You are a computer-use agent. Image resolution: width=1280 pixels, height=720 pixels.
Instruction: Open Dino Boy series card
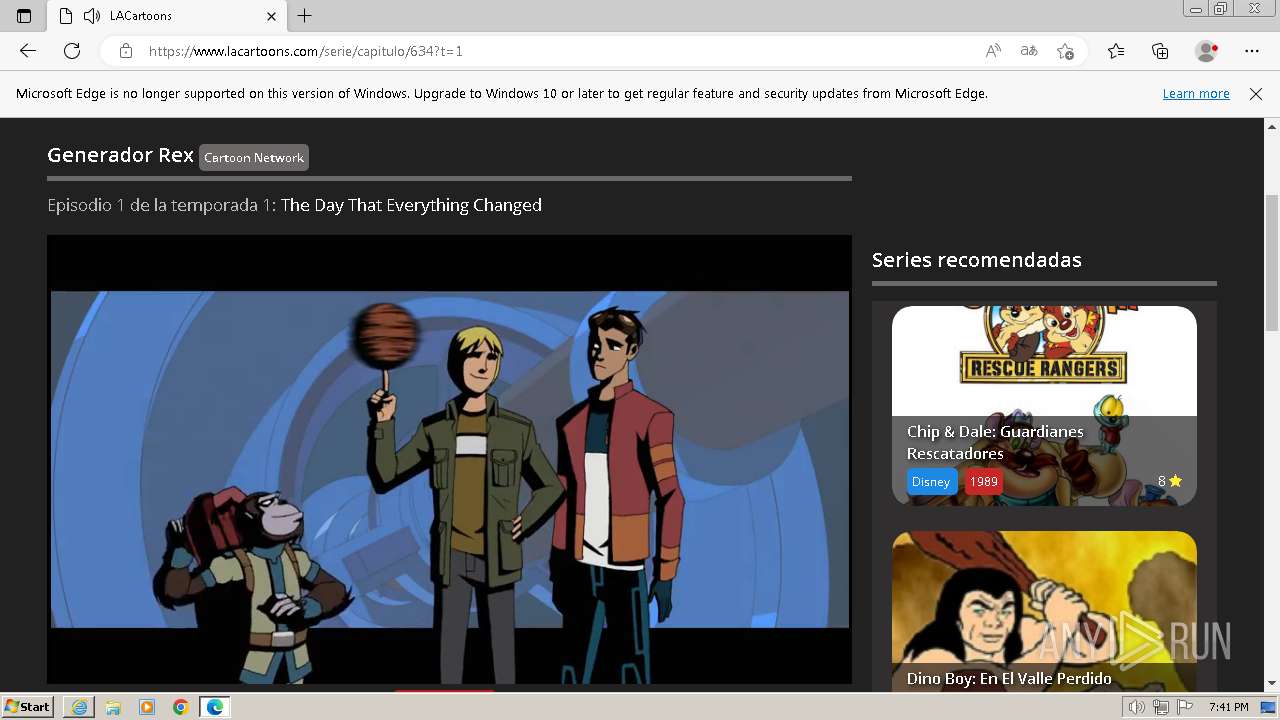[x=1044, y=611]
